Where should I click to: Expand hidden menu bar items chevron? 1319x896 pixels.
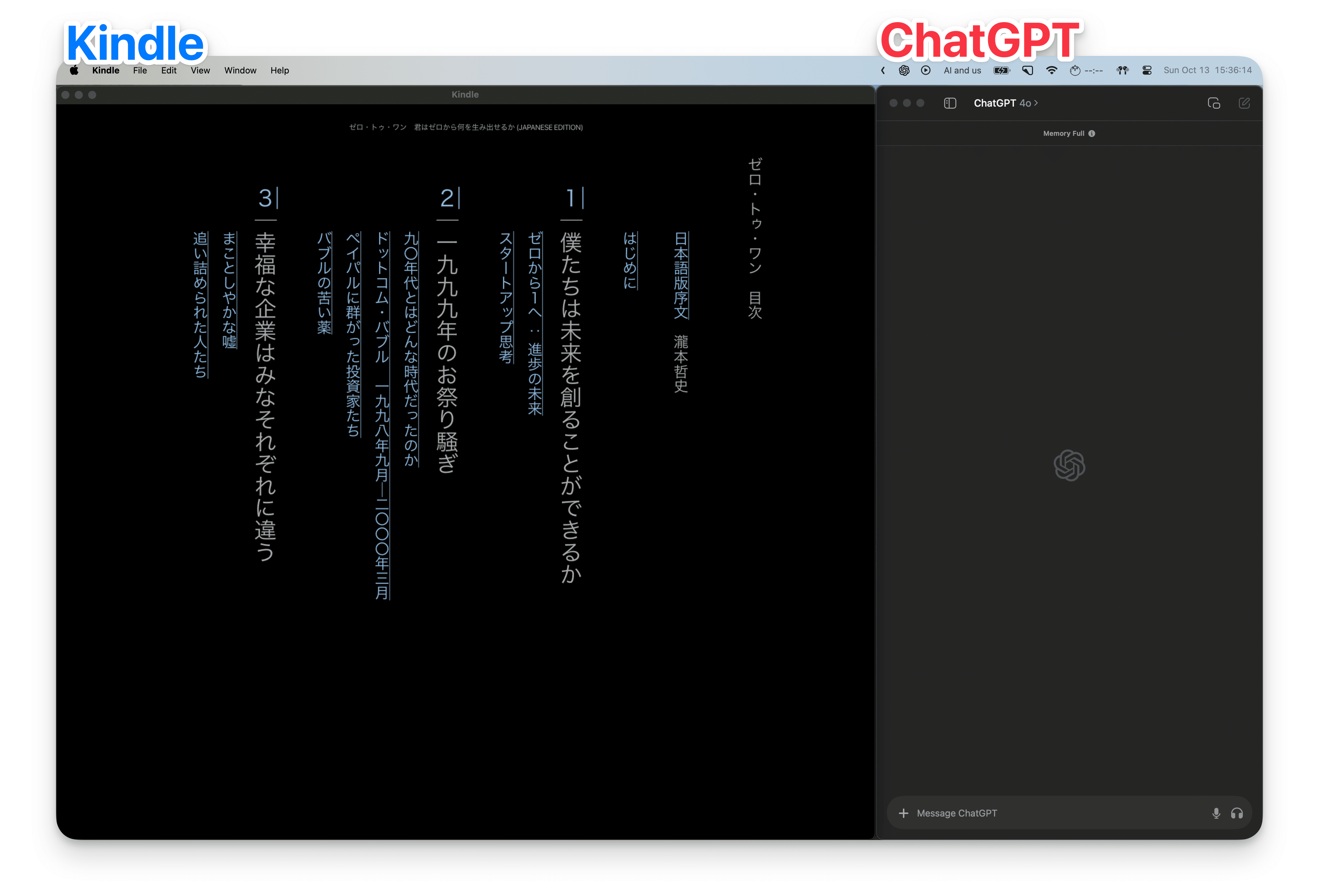point(882,70)
